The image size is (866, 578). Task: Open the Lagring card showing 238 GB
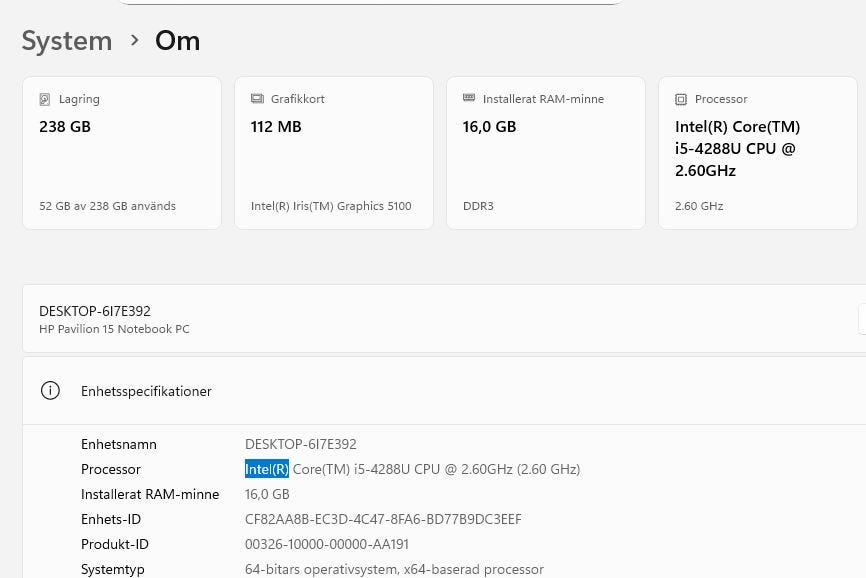point(122,153)
